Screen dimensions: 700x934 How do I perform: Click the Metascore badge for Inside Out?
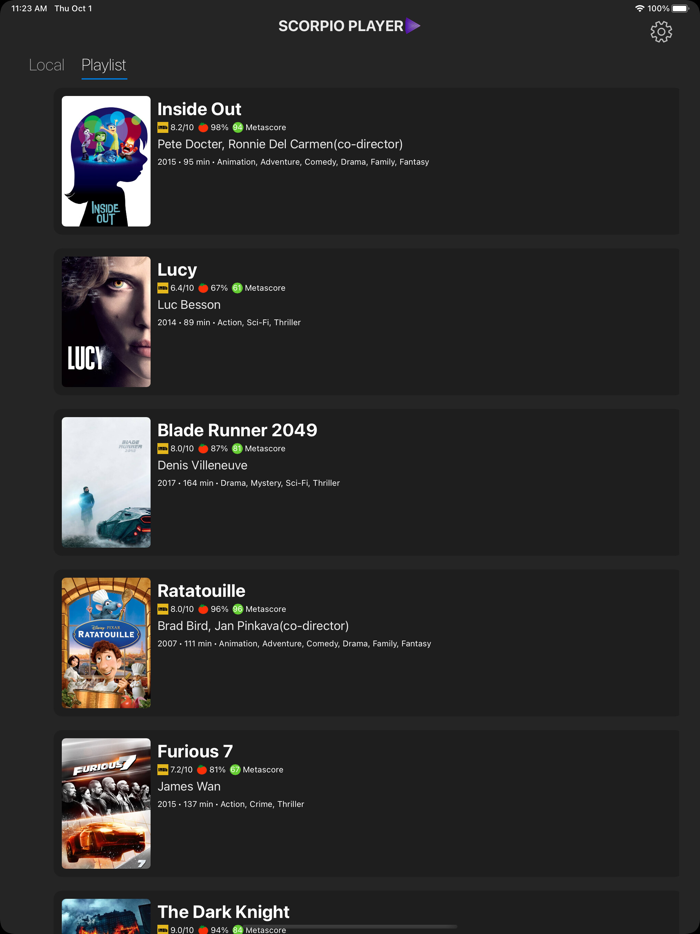click(238, 127)
